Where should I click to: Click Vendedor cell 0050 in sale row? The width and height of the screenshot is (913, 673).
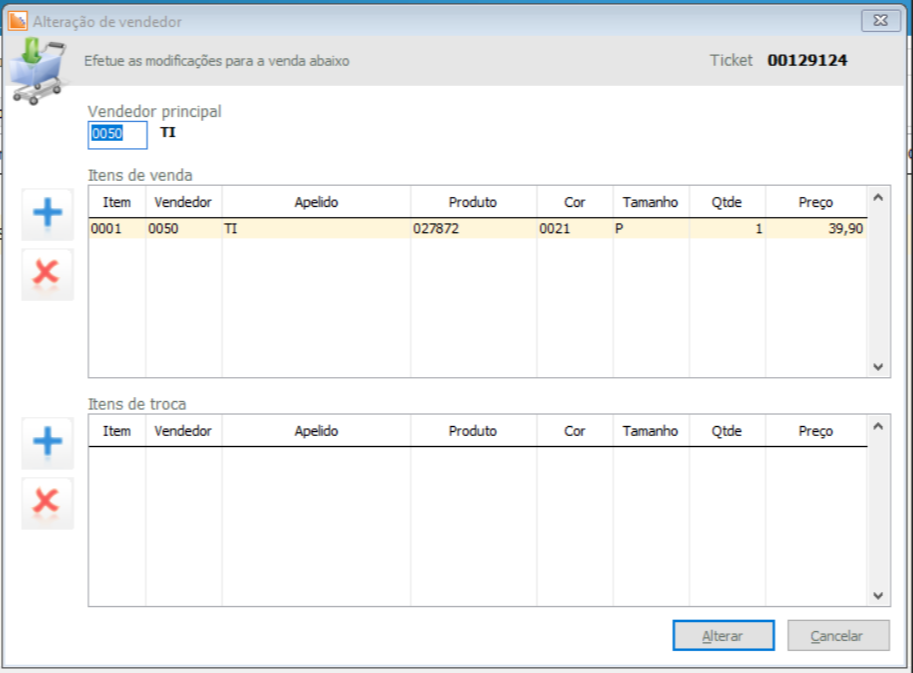(183, 228)
